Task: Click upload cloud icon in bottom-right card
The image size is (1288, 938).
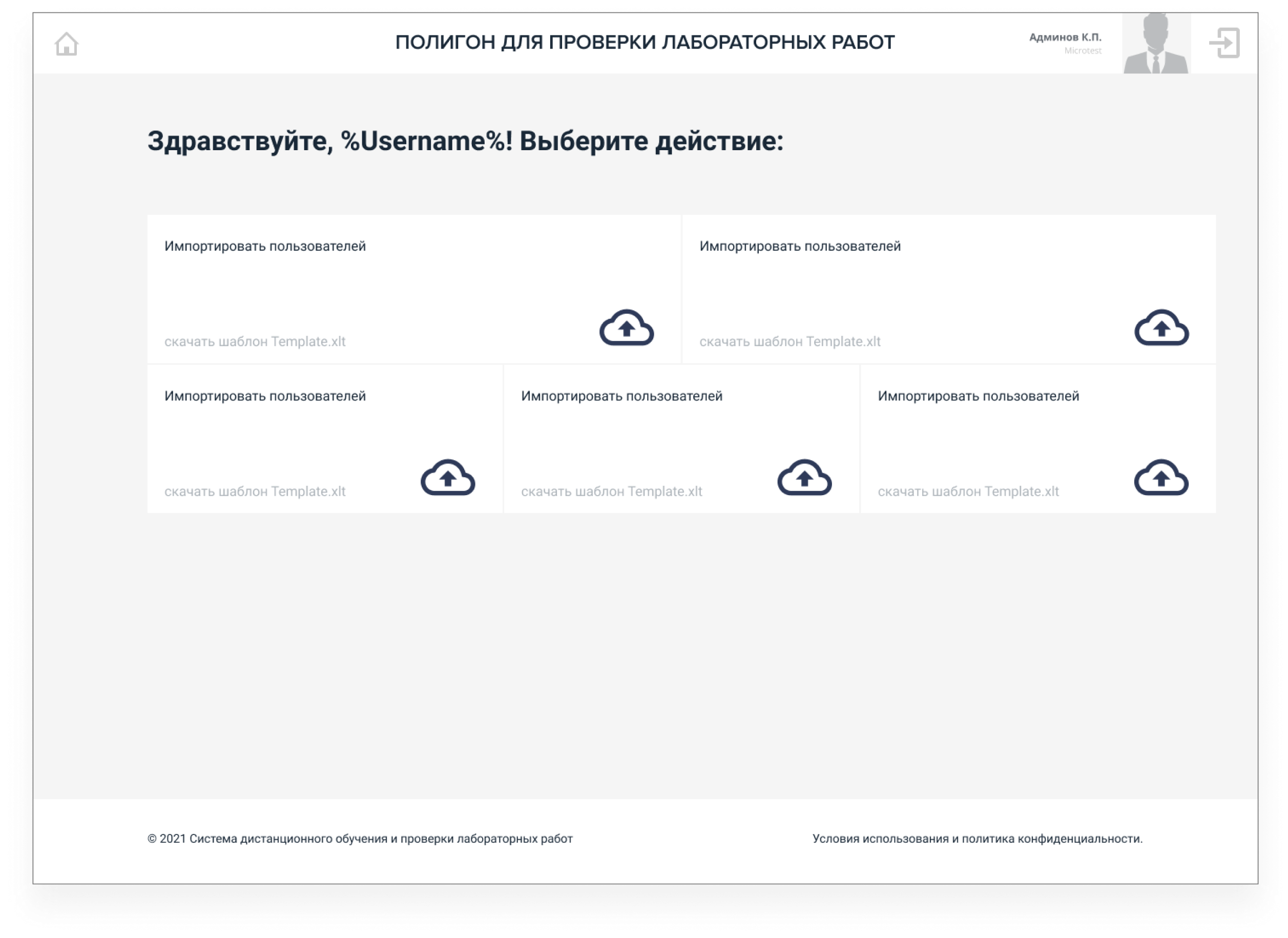Action: tap(1161, 478)
